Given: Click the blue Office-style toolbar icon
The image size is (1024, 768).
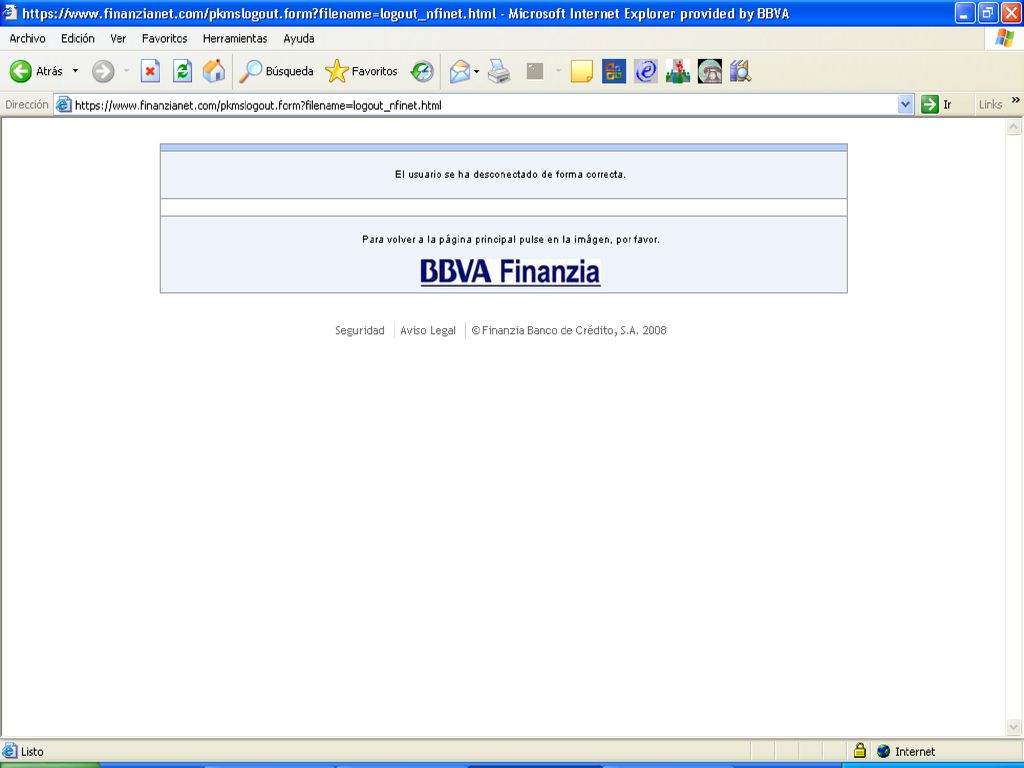Looking at the screenshot, I should coord(613,71).
